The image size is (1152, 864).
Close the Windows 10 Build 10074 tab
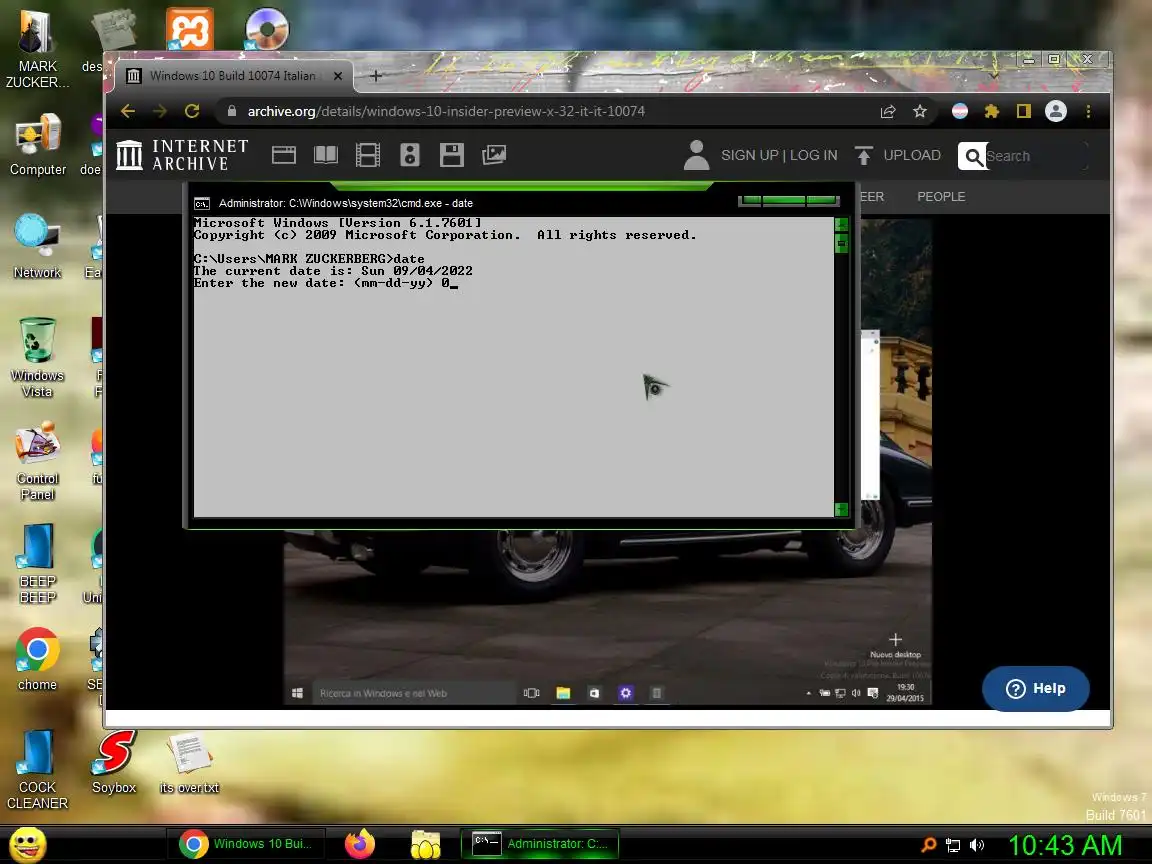coord(338,76)
